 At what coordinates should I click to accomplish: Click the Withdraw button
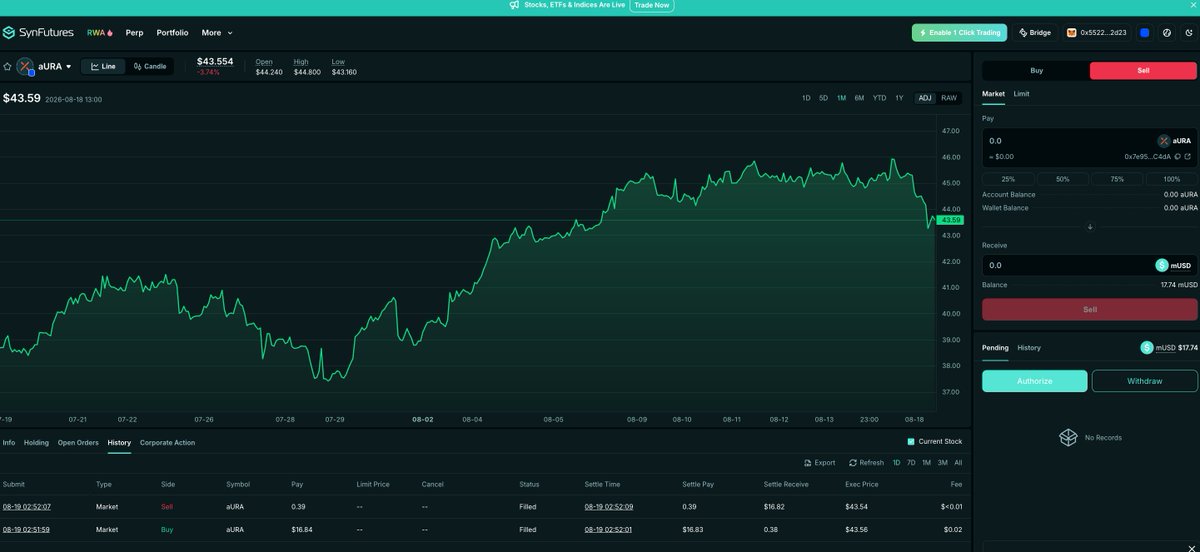[x=1144, y=381]
